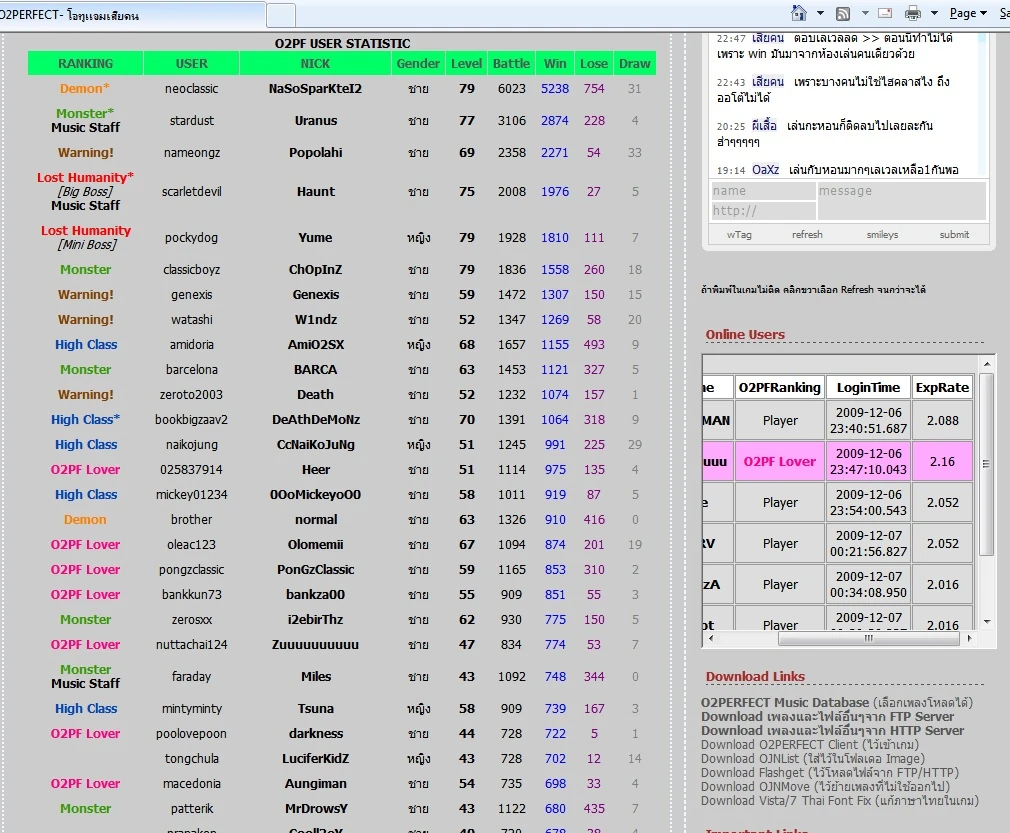Expand the Home button dropdown arrow
The image size is (1010, 833).
820,13
